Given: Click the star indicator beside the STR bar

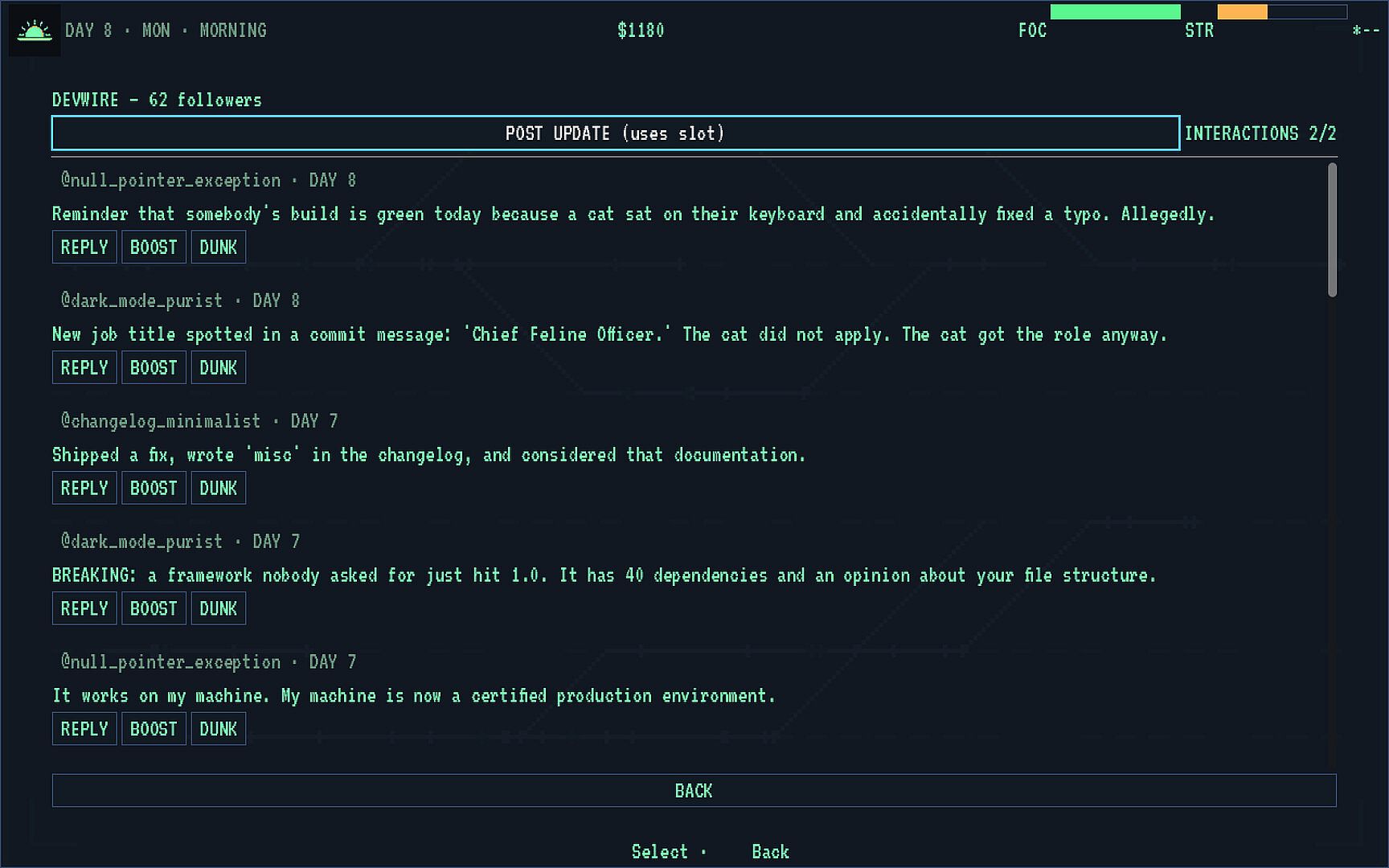Looking at the screenshot, I should tap(1365, 31).
